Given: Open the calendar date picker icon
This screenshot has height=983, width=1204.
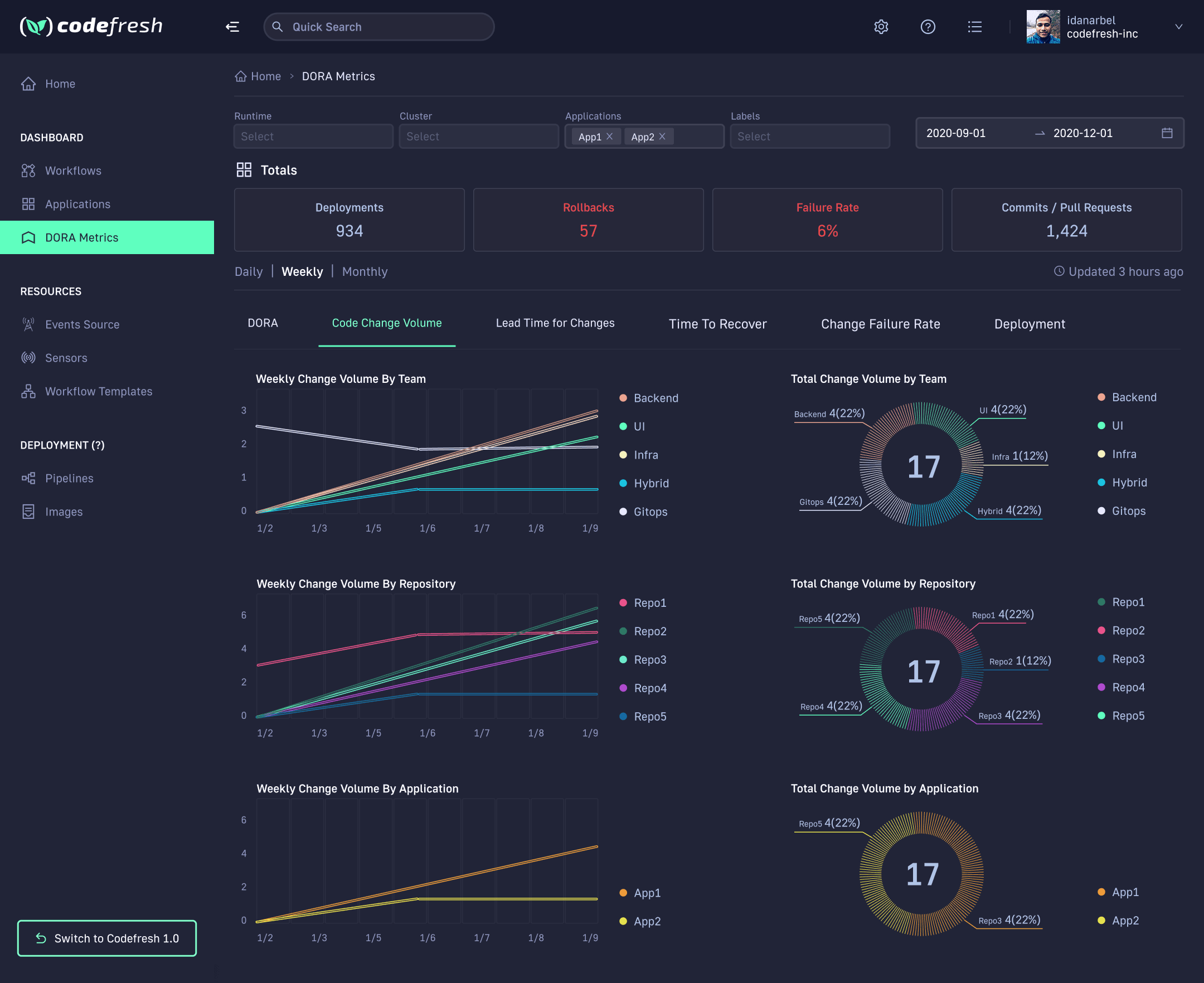Looking at the screenshot, I should coord(1167,133).
